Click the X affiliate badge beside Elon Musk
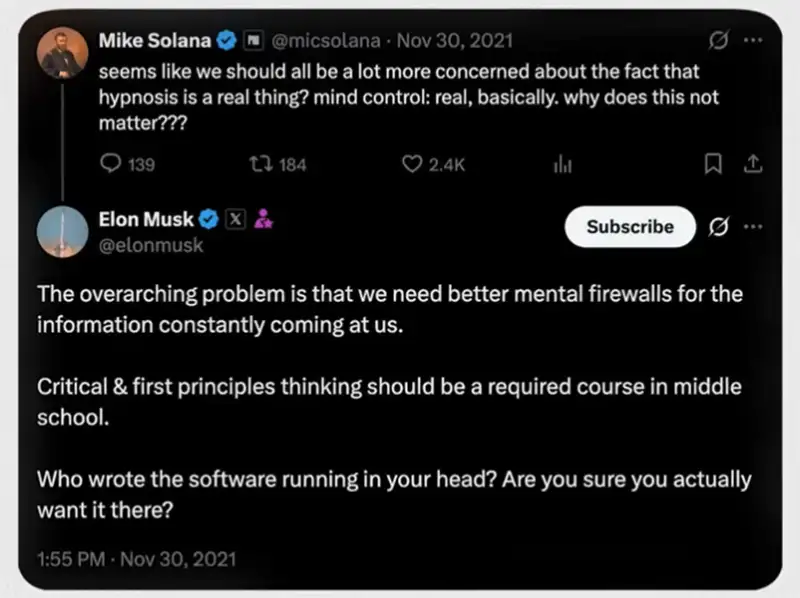 point(238,220)
